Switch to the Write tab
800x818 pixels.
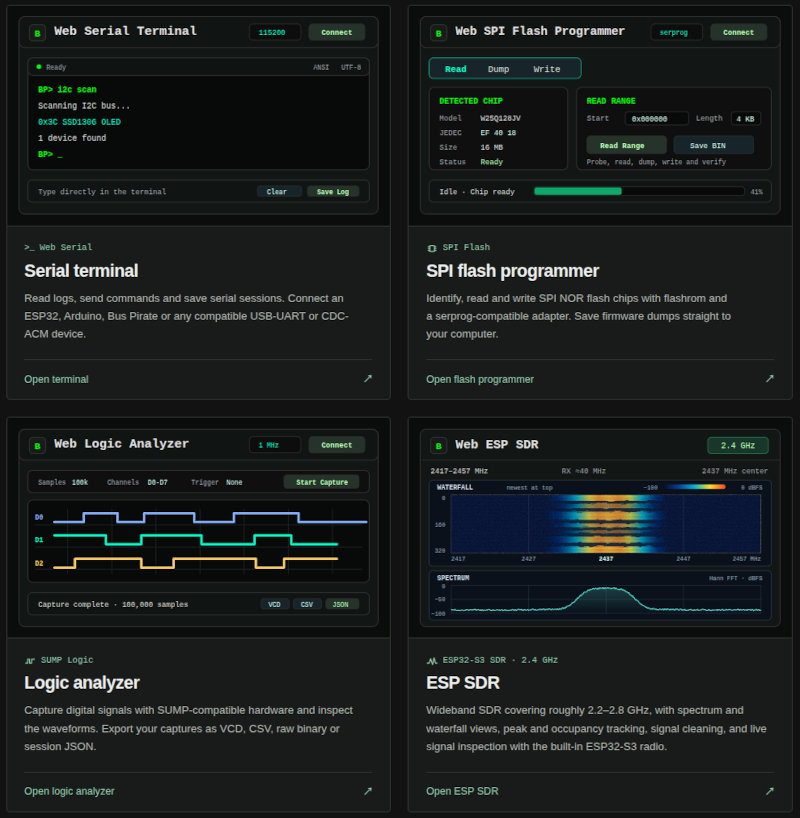click(x=546, y=69)
